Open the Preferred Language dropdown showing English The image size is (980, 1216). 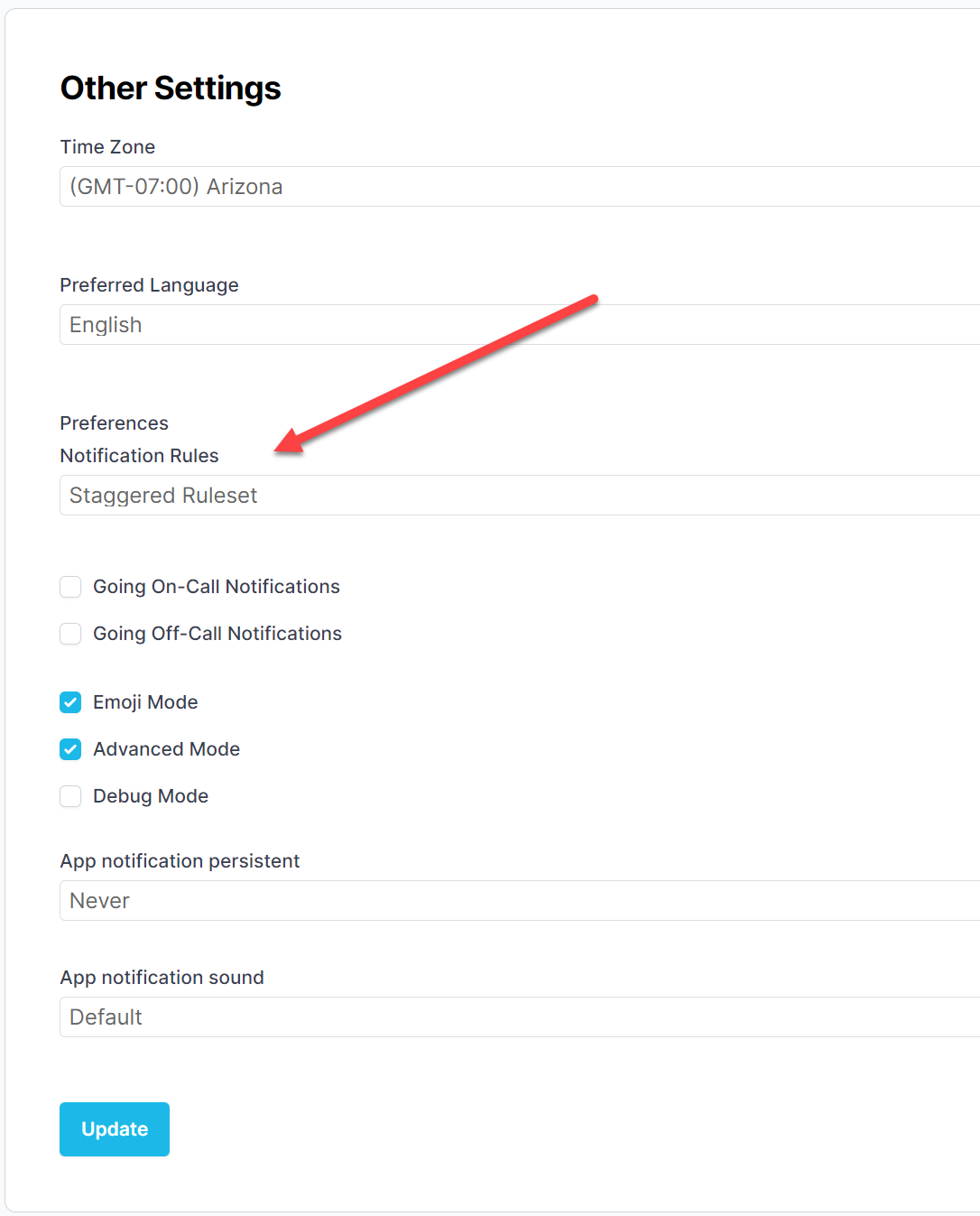coord(519,325)
